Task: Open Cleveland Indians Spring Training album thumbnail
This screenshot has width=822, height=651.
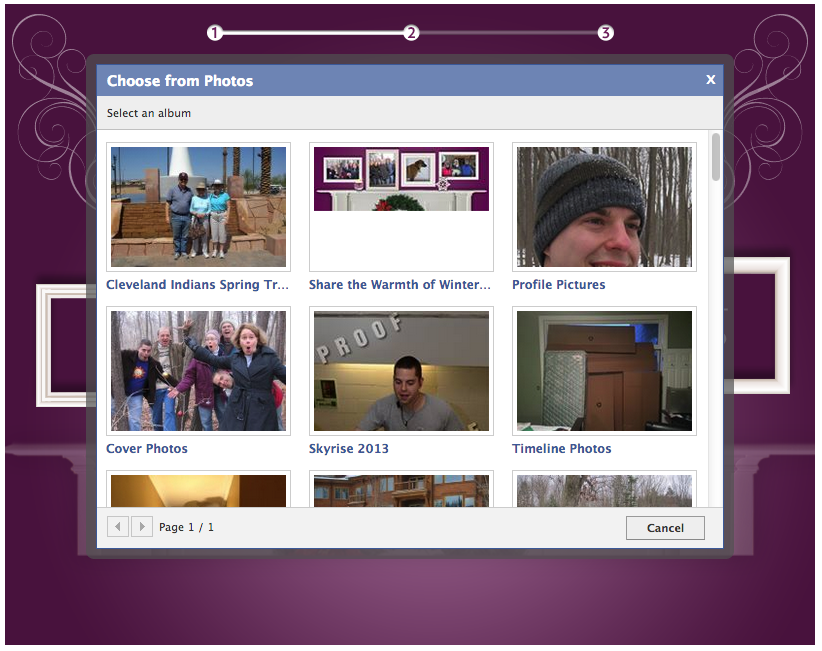Action: [x=198, y=207]
